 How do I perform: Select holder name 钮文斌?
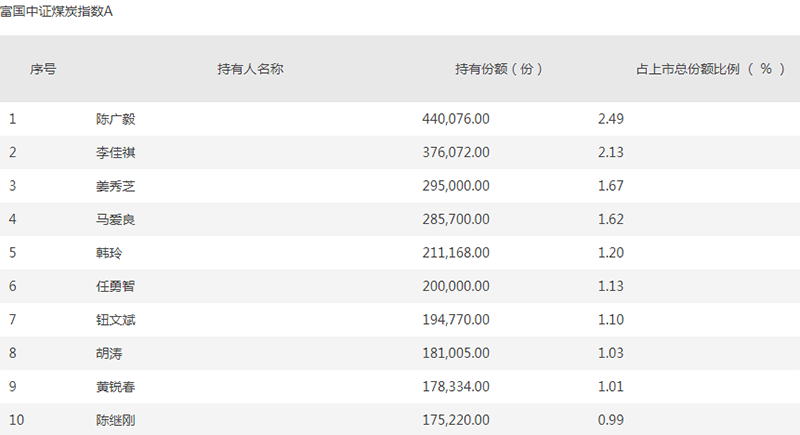click(x=115, y=320)
